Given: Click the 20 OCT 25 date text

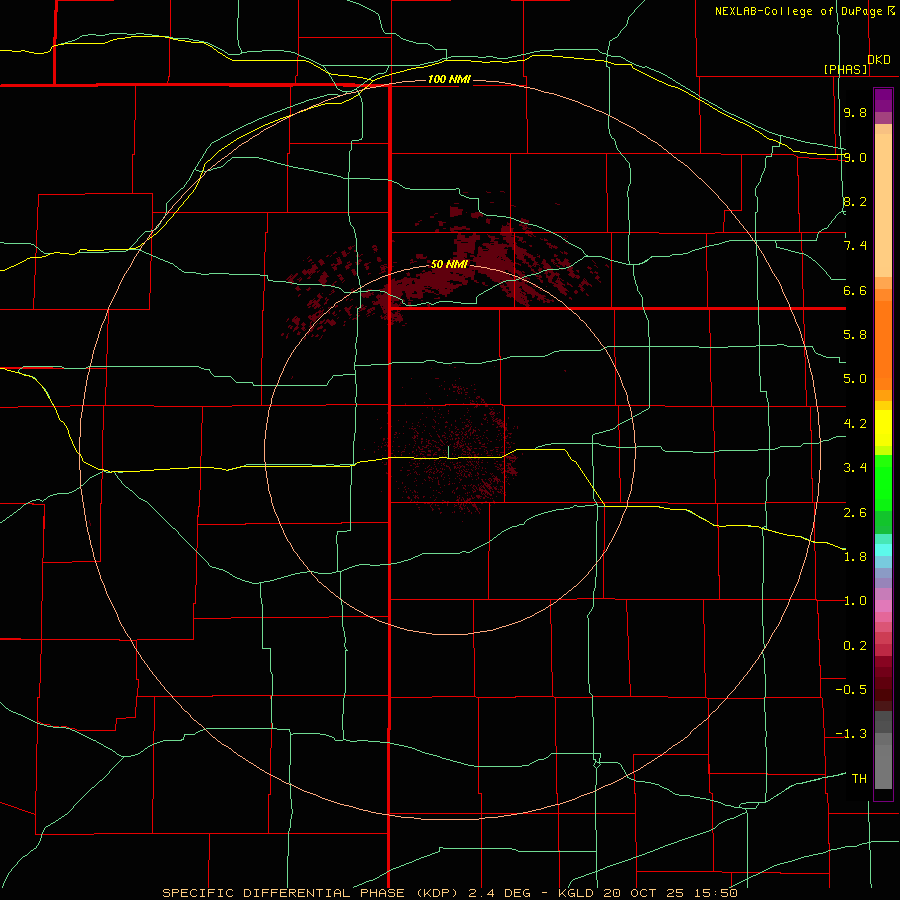Looking at the screenshot, I should click(x=643, y=893).
